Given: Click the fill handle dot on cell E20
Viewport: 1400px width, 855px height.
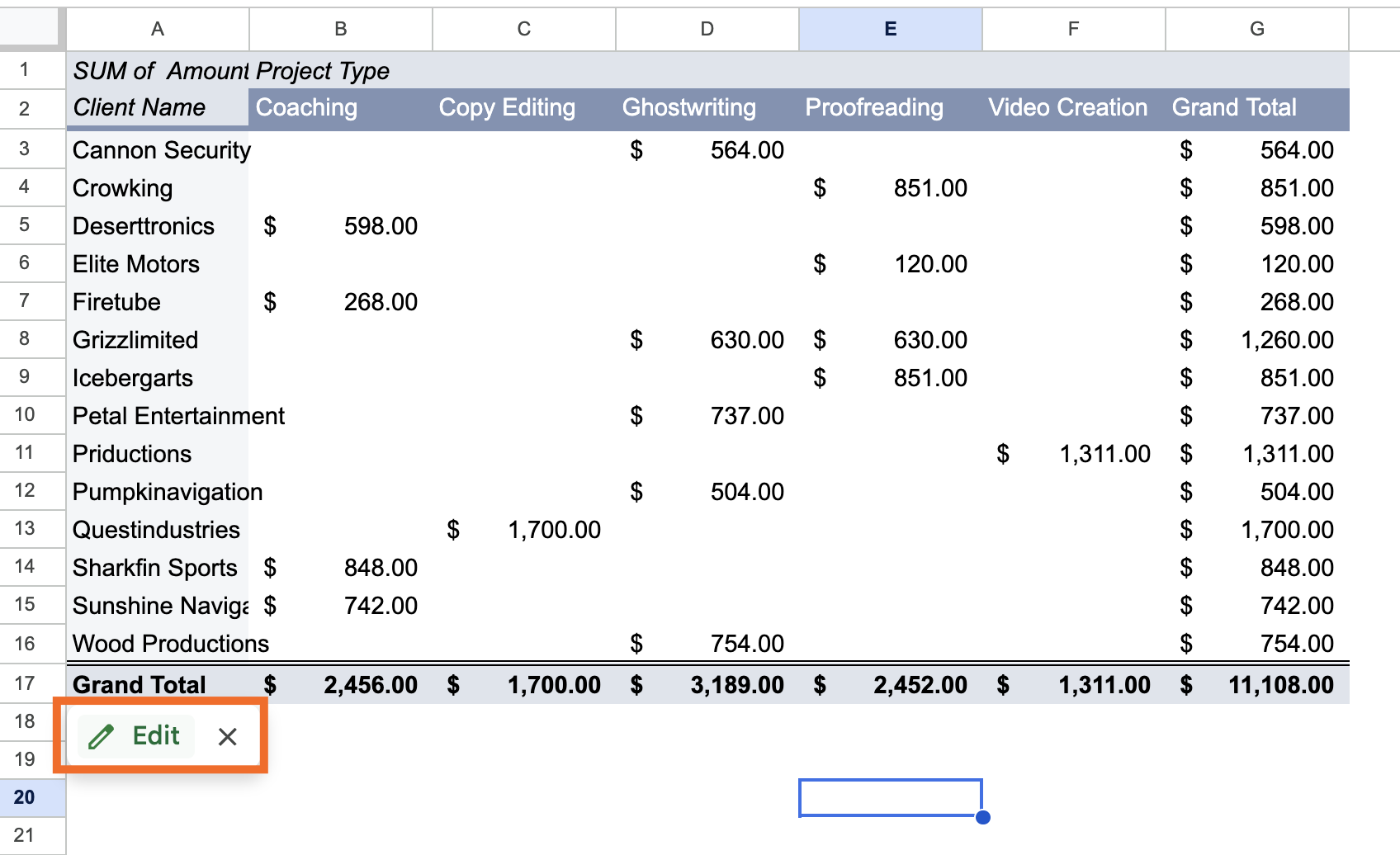Looking at the screenshot, I should point(982,817).
